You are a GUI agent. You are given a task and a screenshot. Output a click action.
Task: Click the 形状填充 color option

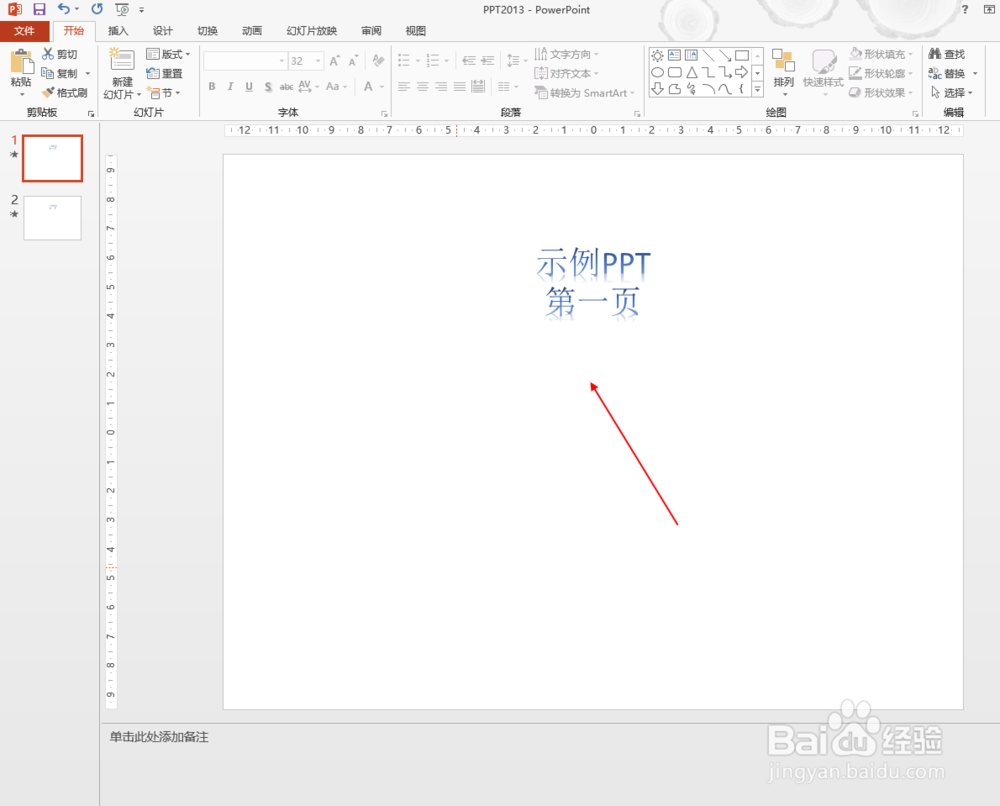pyautogui.click(x=880, y=53)
